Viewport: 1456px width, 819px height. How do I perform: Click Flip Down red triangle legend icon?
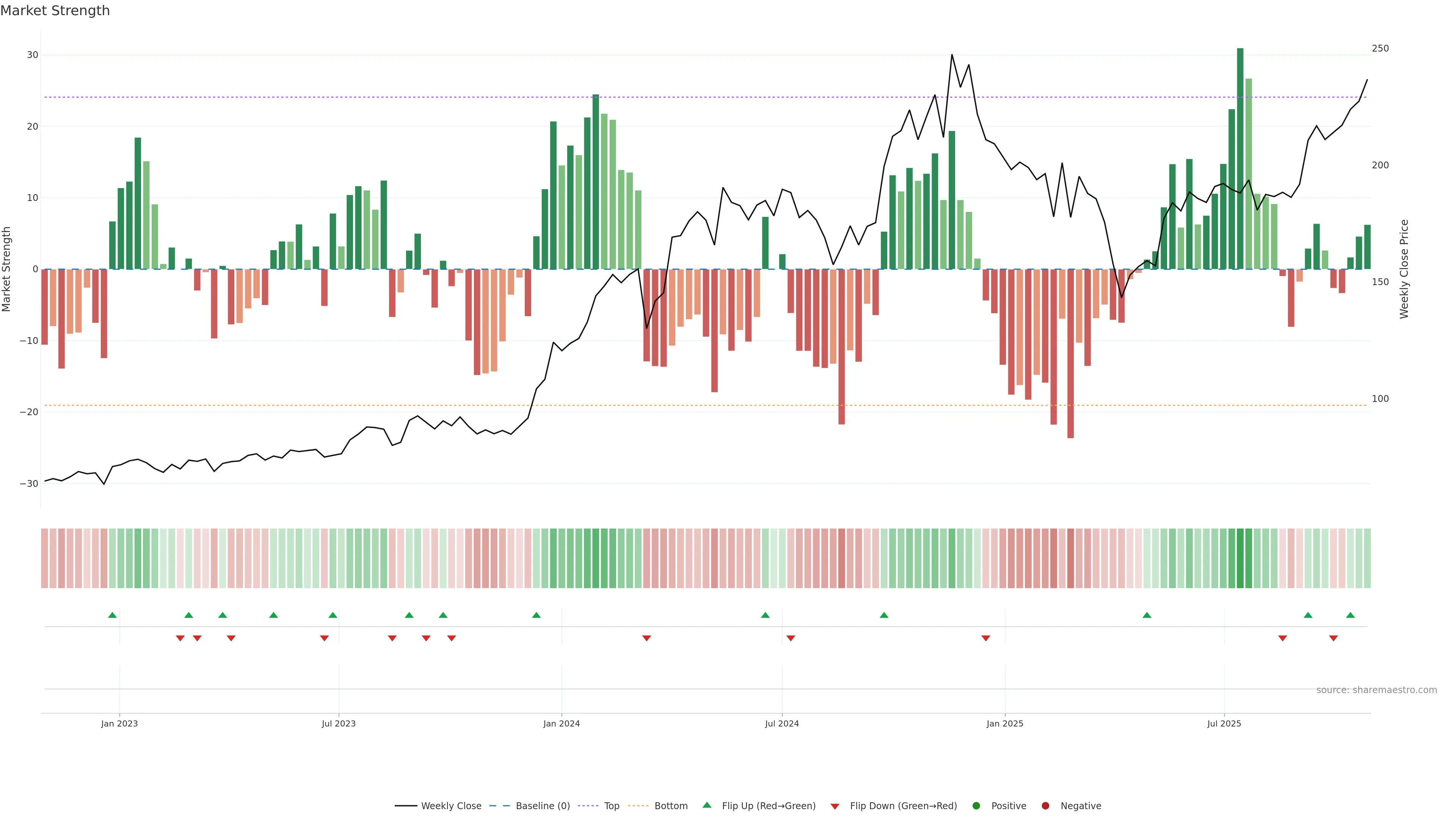(835, 806)
